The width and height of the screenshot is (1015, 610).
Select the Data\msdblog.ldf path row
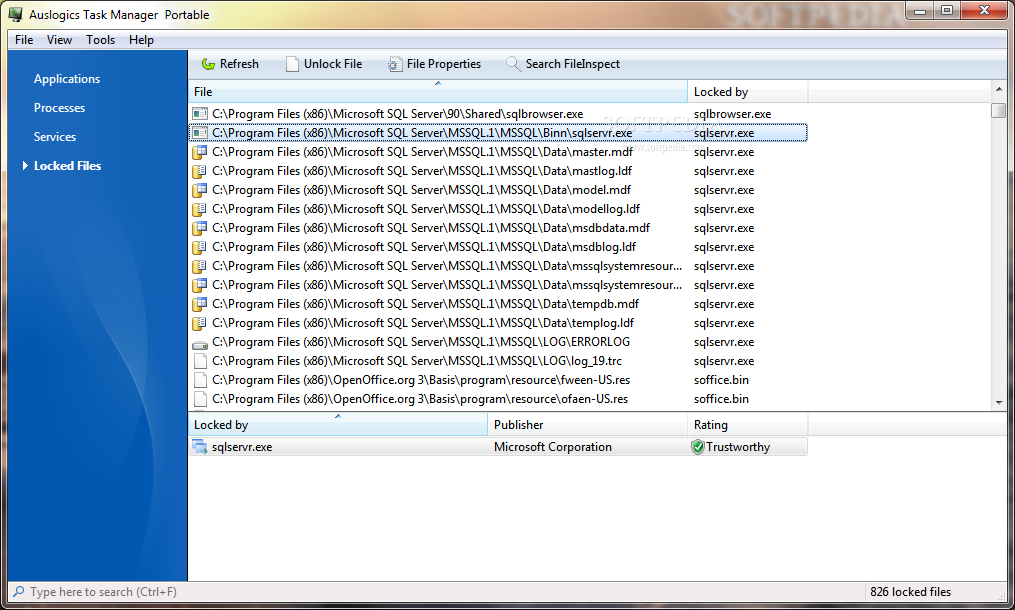click(498, 247)
